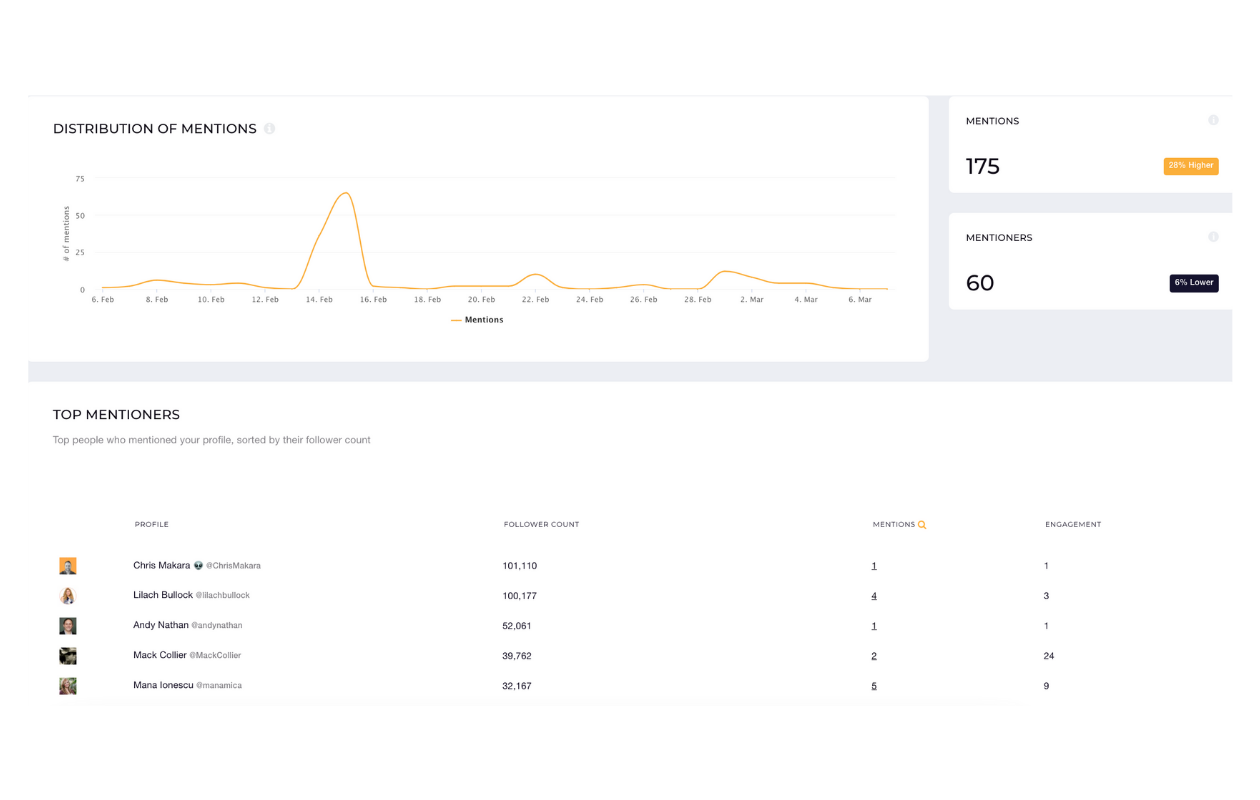Click the @manamica handle
This screenshot has height=800, width=1260.
pos(219,686)
